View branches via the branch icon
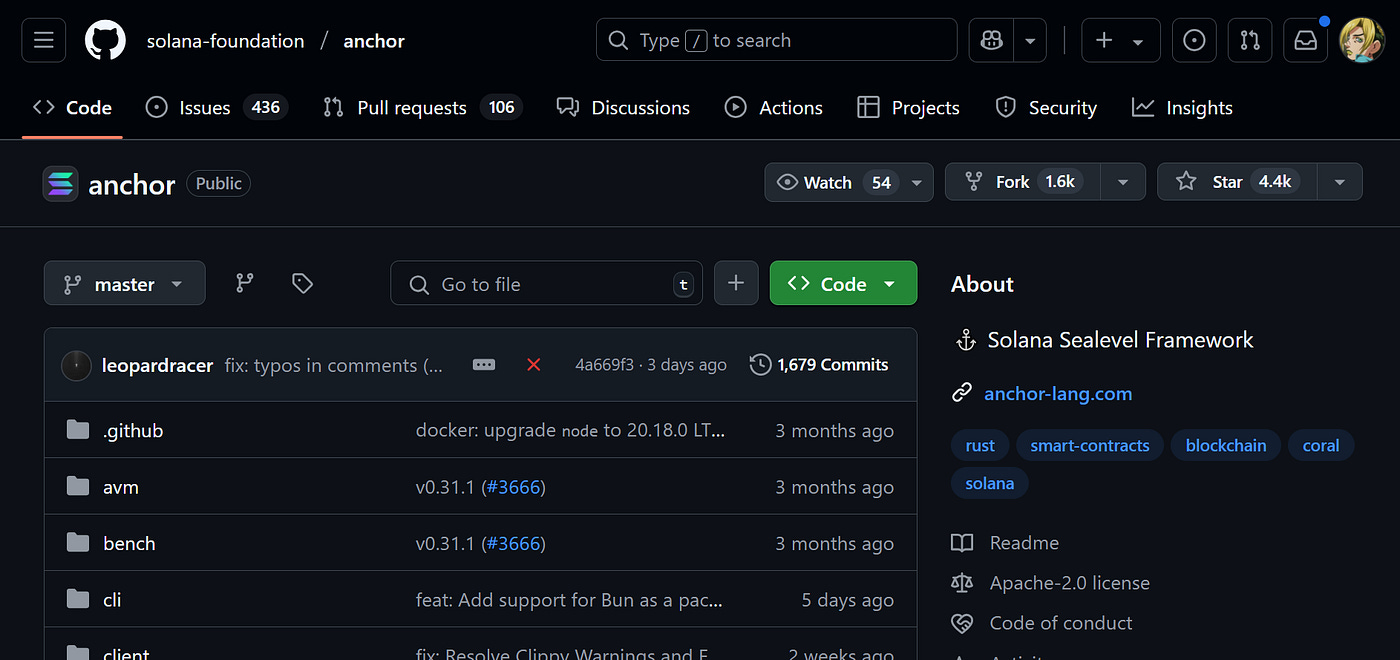 245,284
